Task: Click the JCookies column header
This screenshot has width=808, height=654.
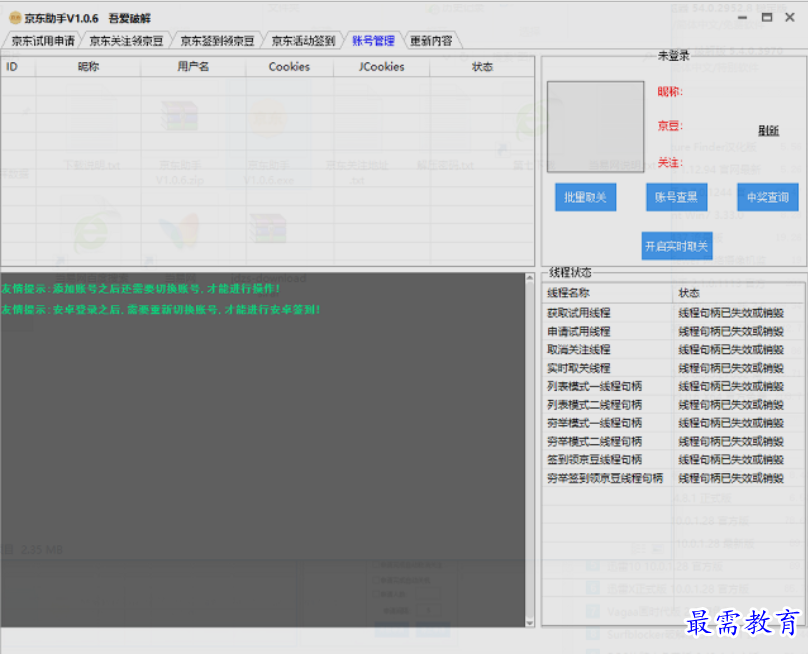Action: [381, 66]
